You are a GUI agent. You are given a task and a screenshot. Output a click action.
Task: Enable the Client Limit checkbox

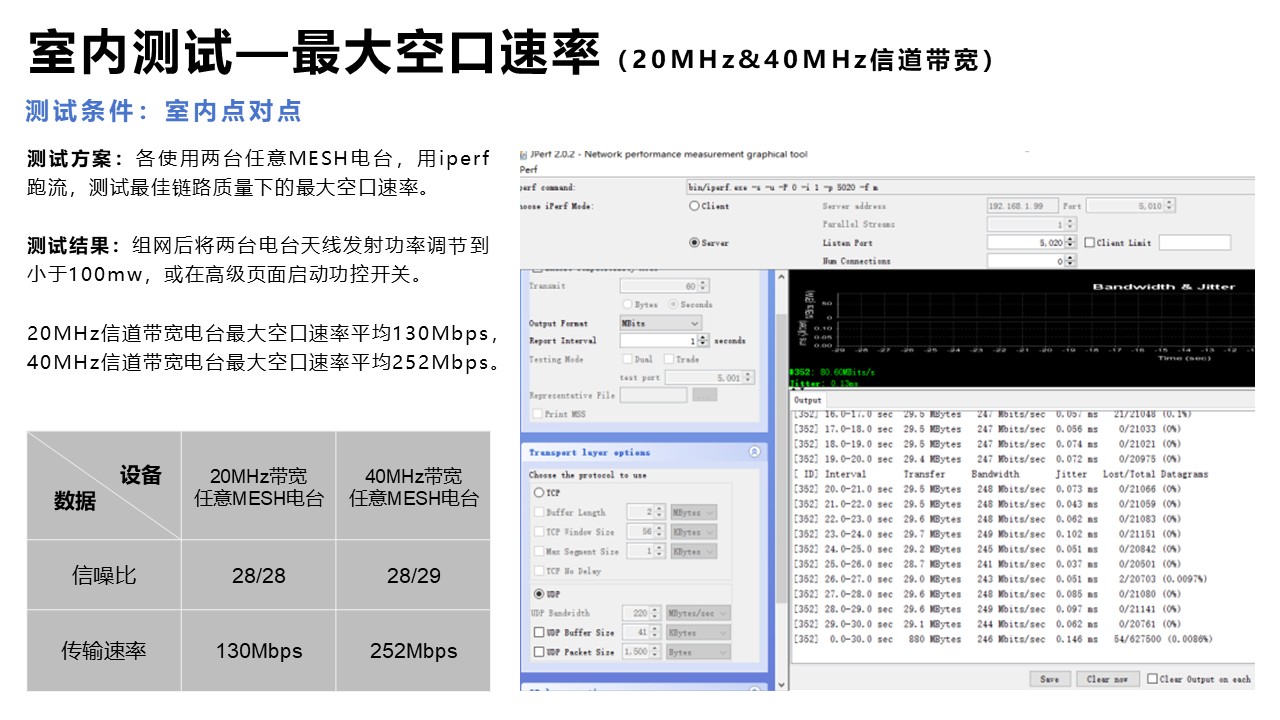(x=1090, y=242)
